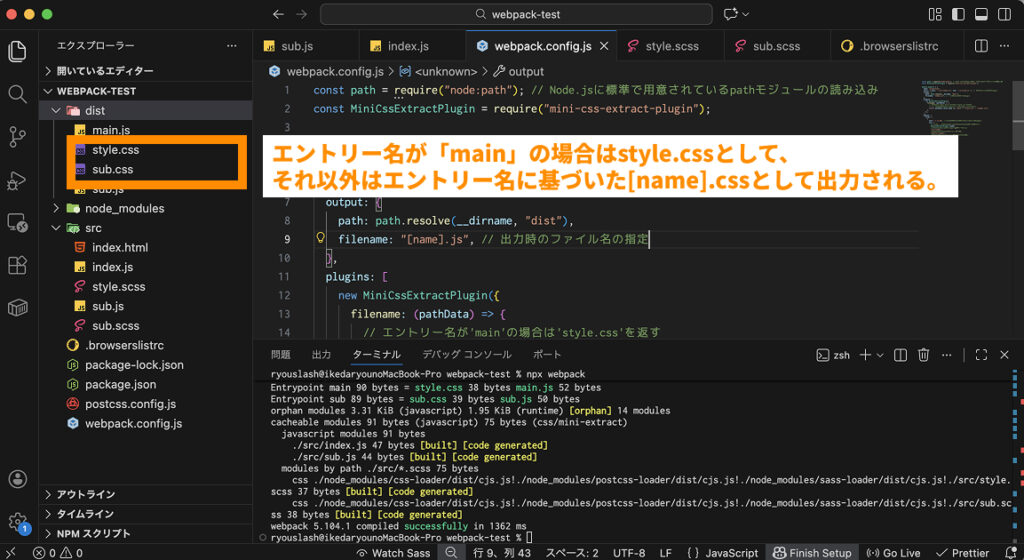Start the Go Live server
The image size is (1024, 560).
(x=894, y=552)
